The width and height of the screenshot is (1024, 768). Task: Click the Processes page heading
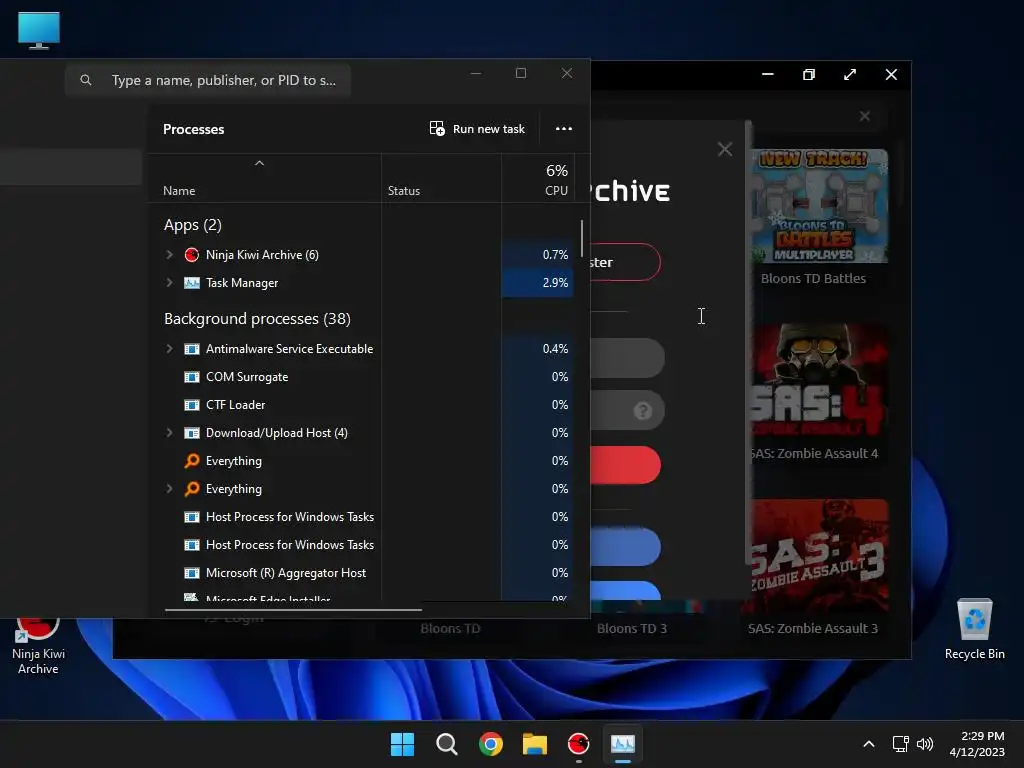pyautogui.click(x=193, y=129)
